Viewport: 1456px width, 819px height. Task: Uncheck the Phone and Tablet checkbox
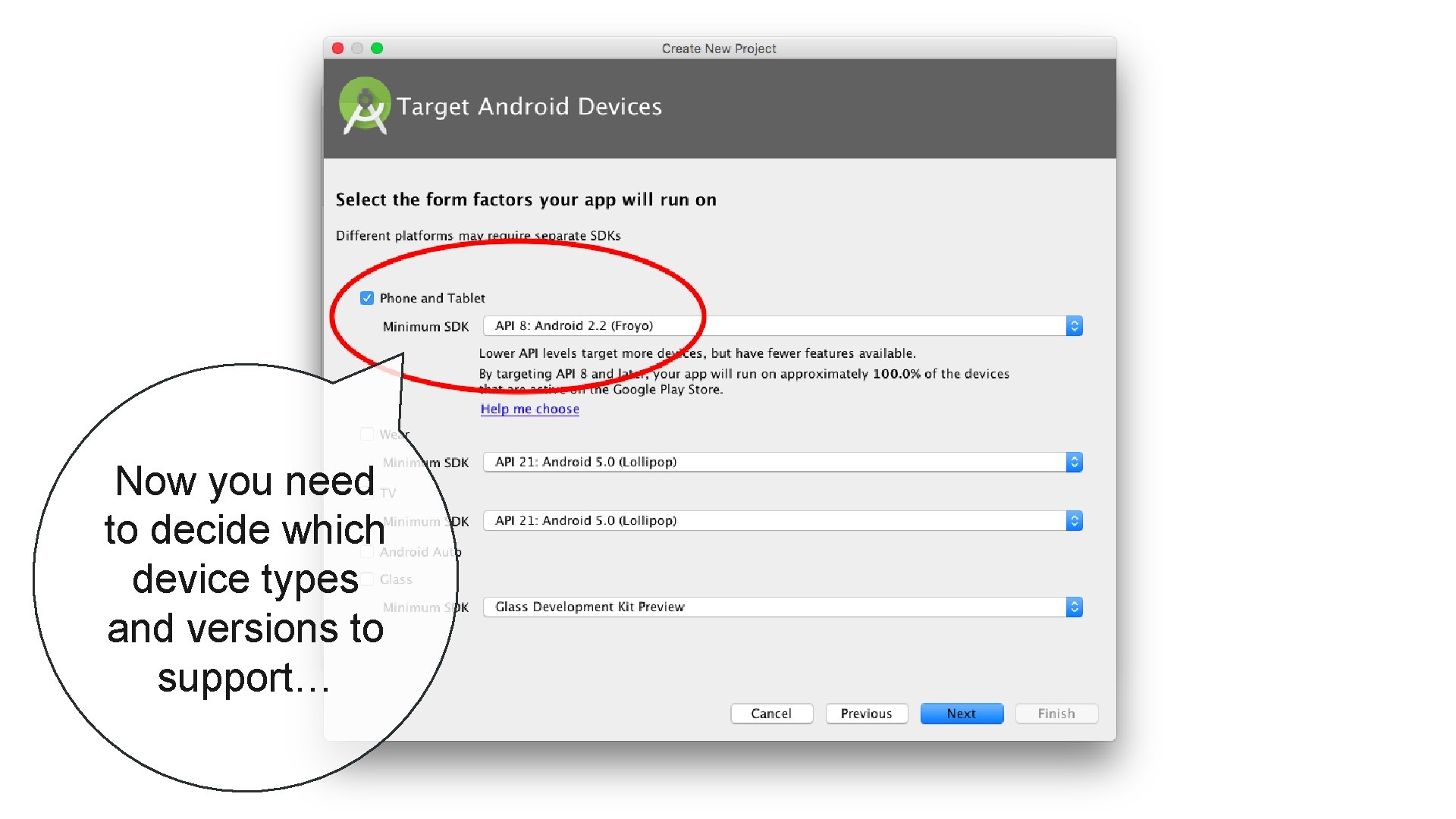tap(367, 298)
